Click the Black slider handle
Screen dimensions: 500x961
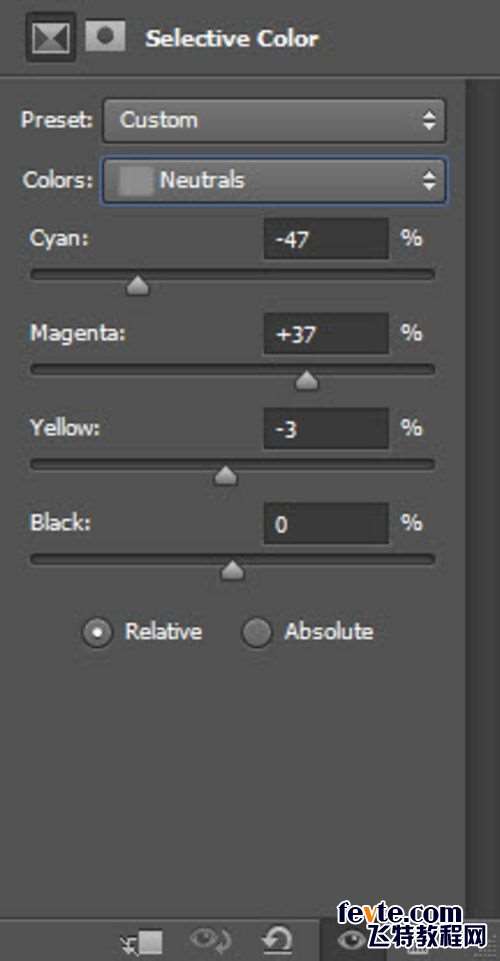click(x=232, y=571)
